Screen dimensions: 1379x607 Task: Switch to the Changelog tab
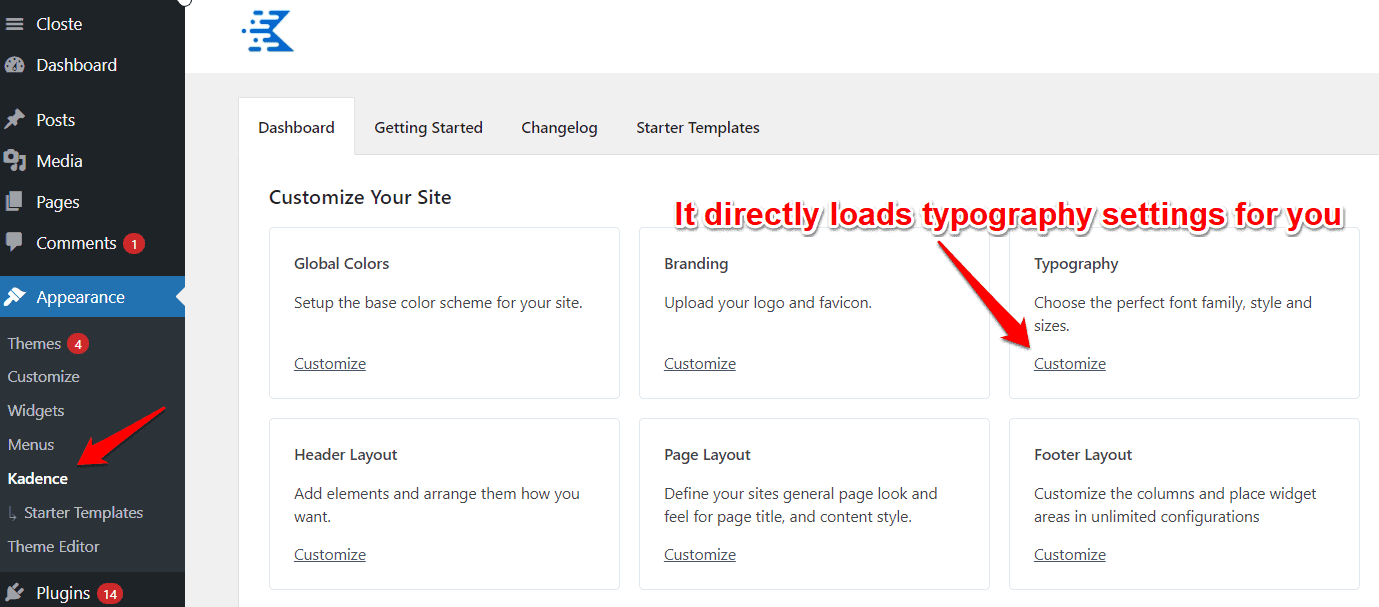coord(559,127)
